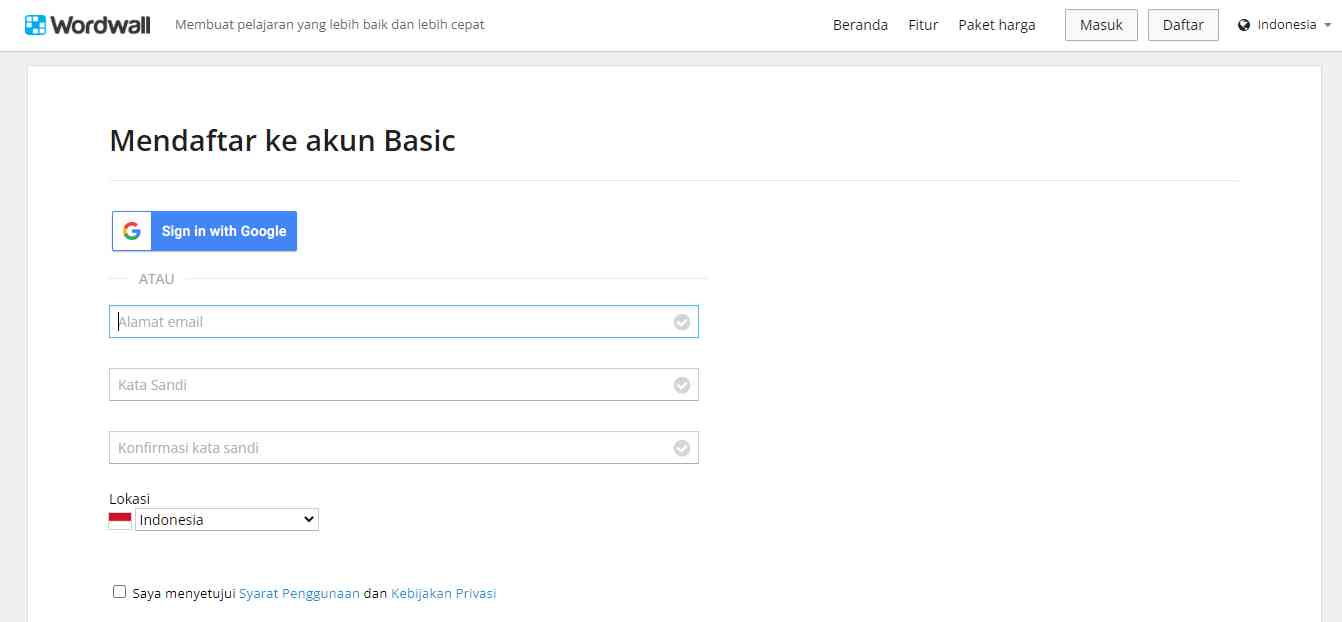The width and height of the screenshot is (1342, 622).
Task: Open the Kebijakan Privasi link
Action: pos(443,593)
